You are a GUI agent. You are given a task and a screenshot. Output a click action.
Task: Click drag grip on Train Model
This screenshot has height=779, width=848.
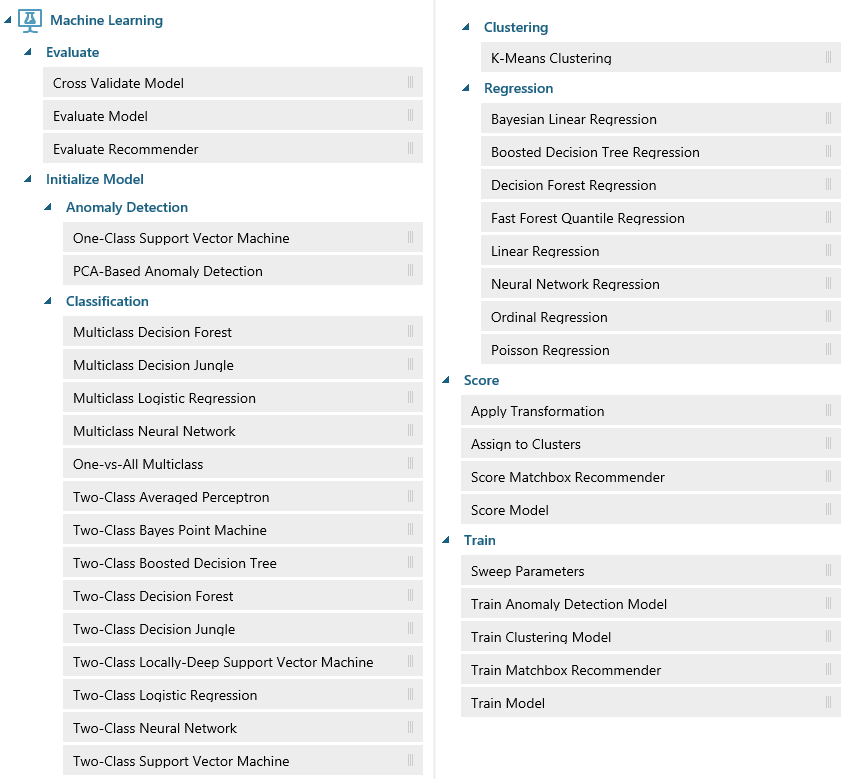coord(828,703)
